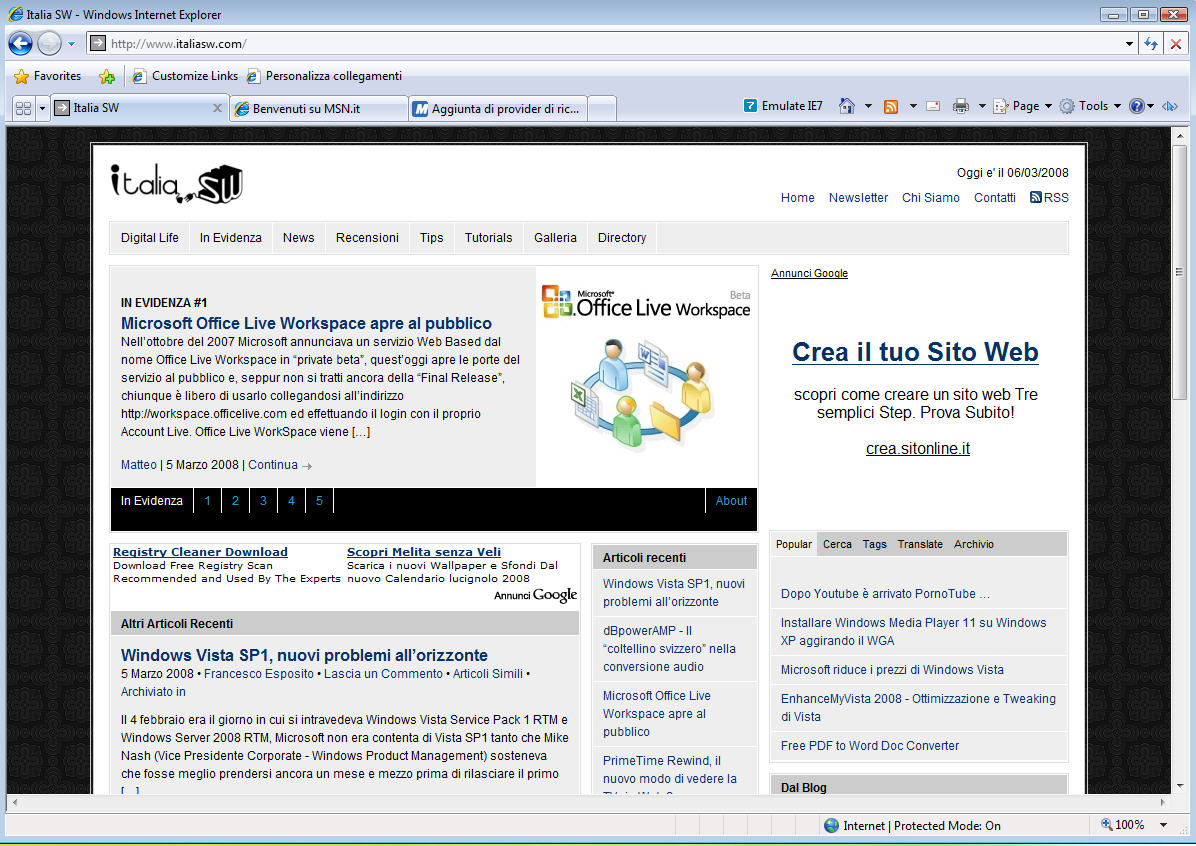The image size is (1196, 846).
Task: Open the Personalizza collegamenti favorite
Action: point(324,76)
